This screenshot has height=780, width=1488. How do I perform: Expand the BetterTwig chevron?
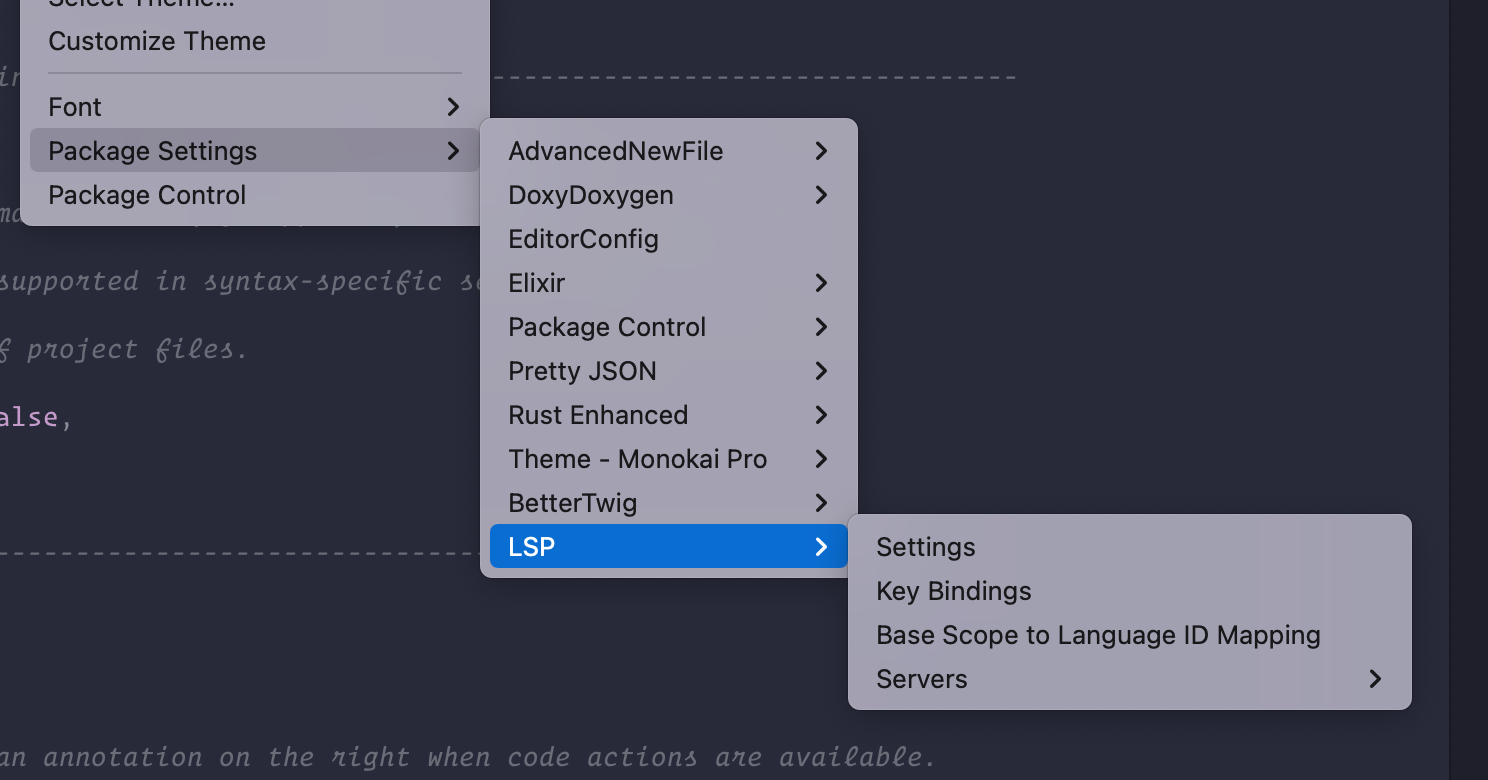click(821, 503)
